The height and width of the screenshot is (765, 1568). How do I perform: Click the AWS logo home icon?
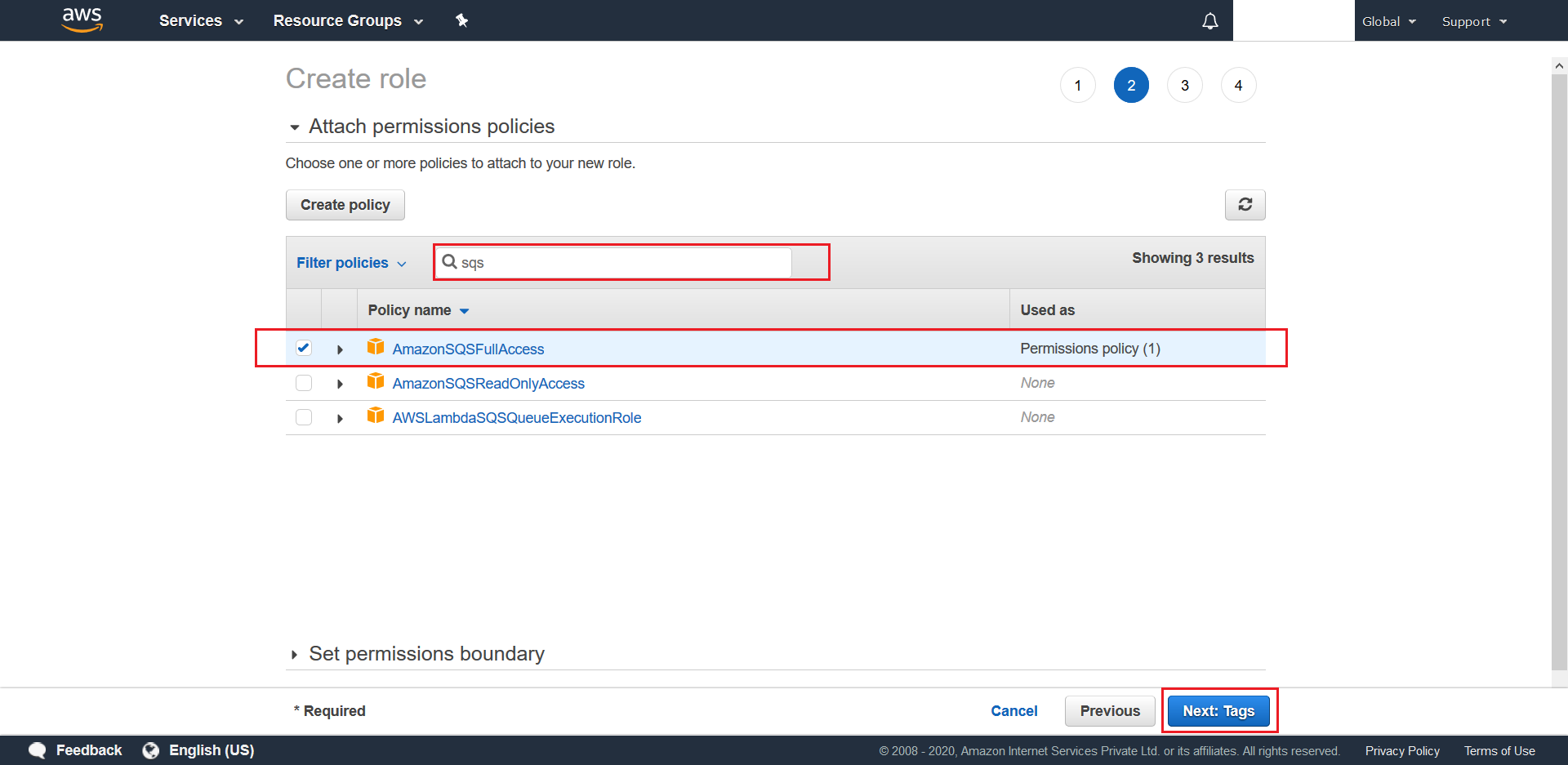[x=82, y=20]
